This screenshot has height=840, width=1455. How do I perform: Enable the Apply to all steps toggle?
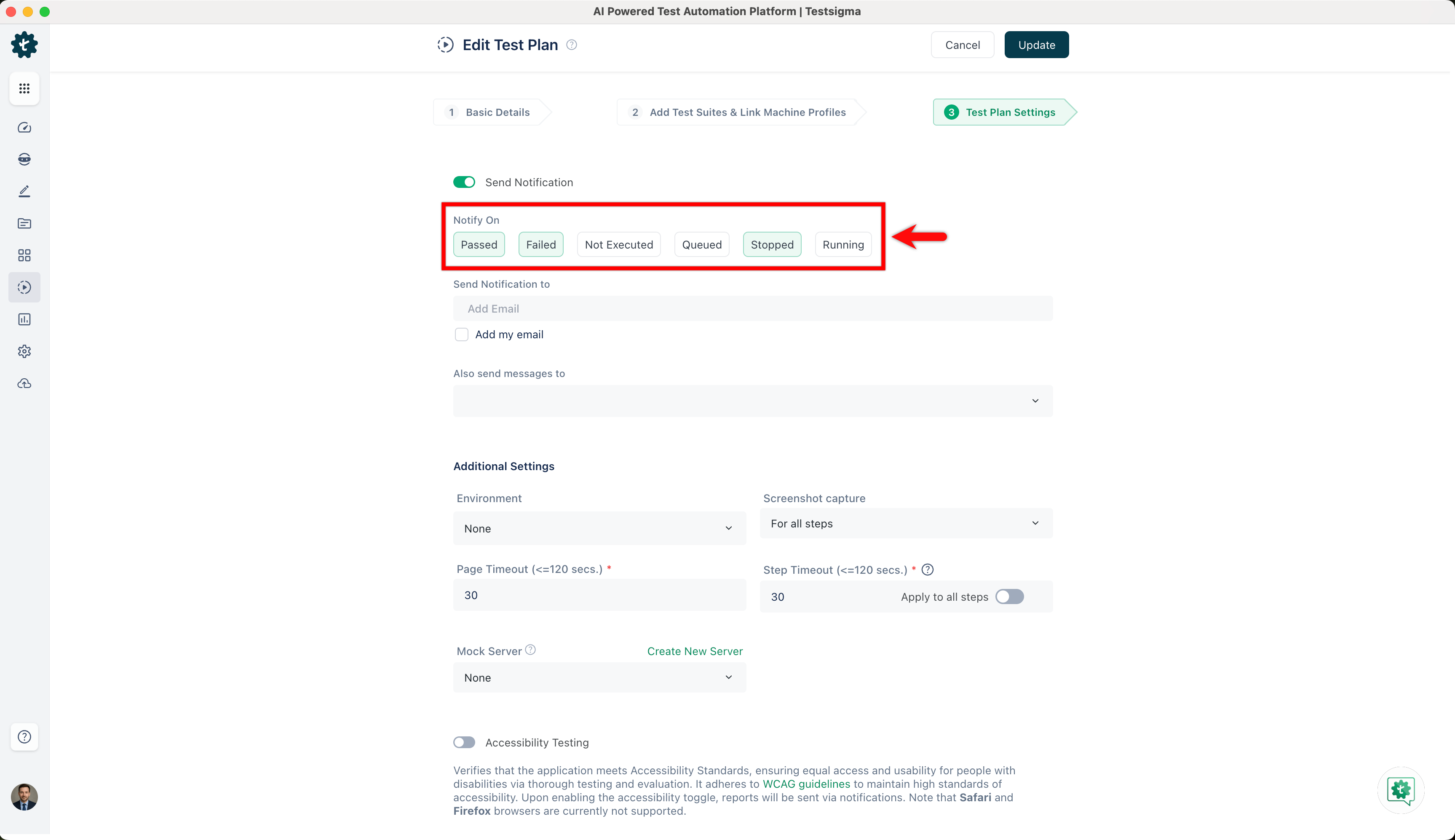(x=1010, y=597)
